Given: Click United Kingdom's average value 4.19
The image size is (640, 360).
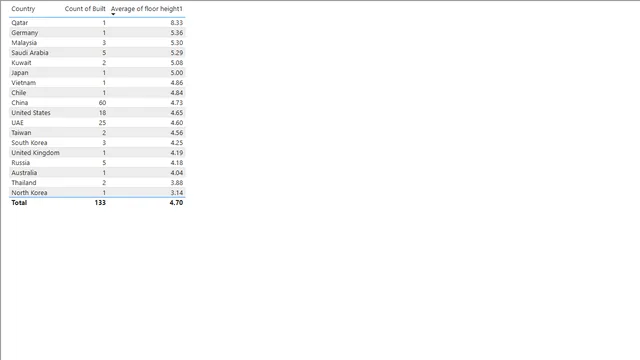Looking at the screenshot, I should 177,153.
